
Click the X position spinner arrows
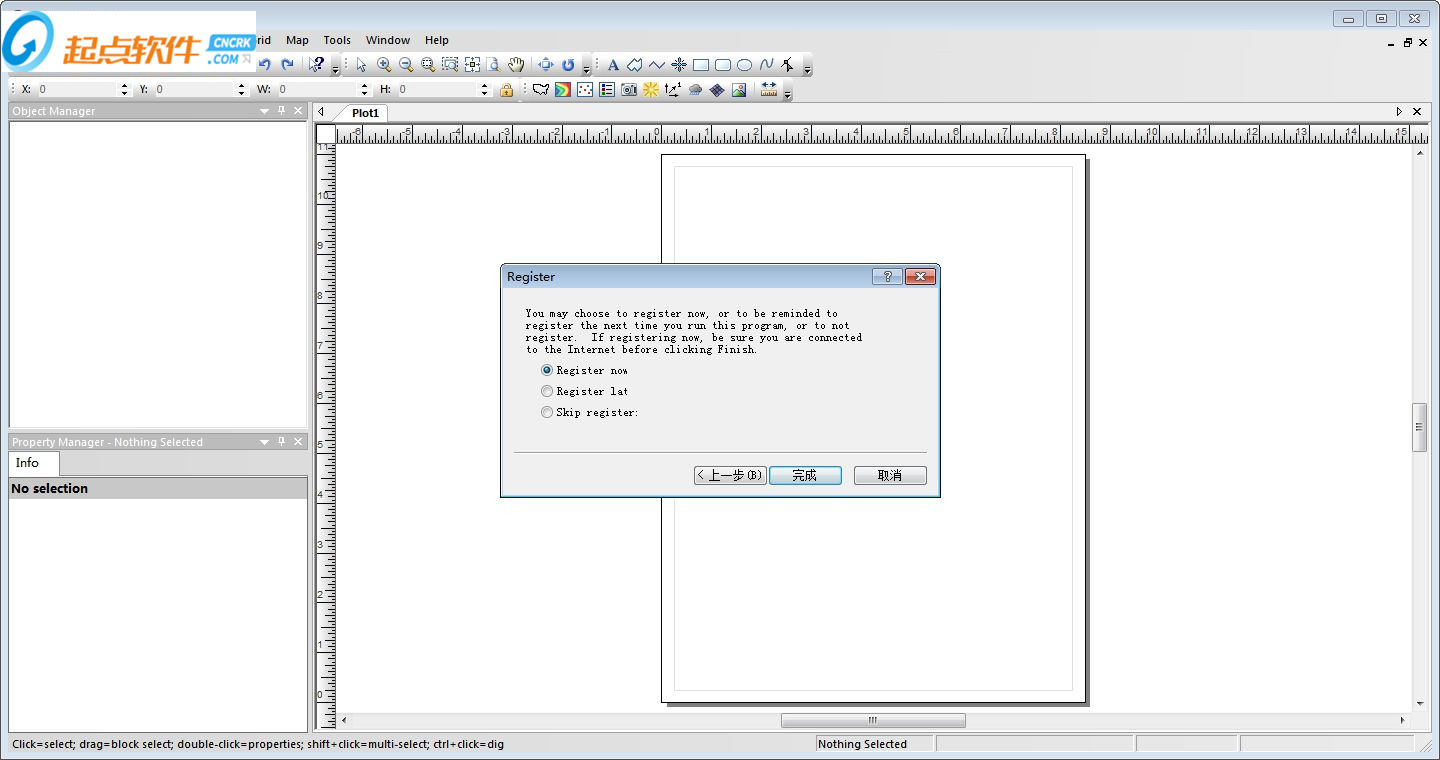(125, 90)
